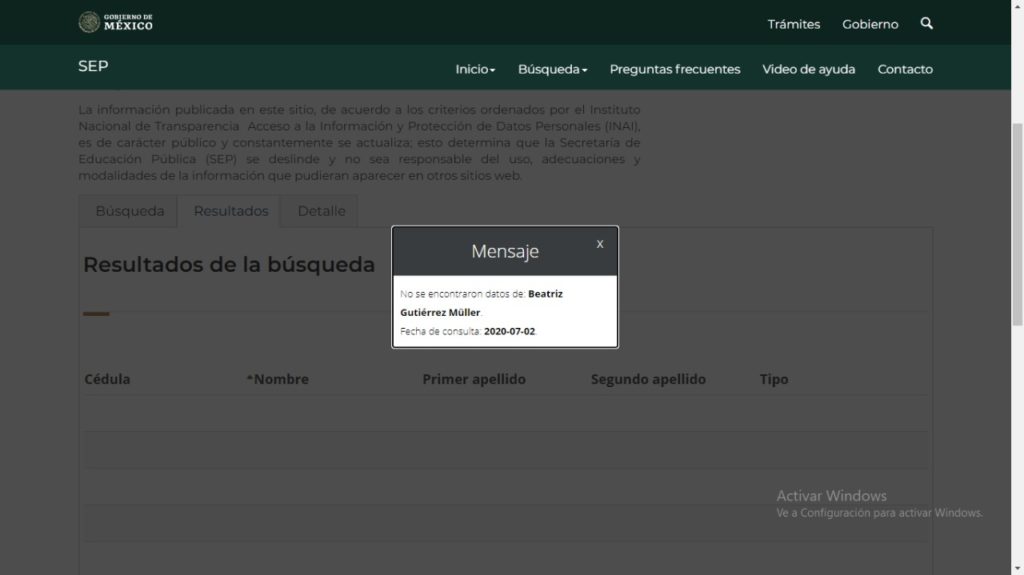Open the search magnifier icon
This screenshot has width=1024, height=575.
(x=926, y=23)
